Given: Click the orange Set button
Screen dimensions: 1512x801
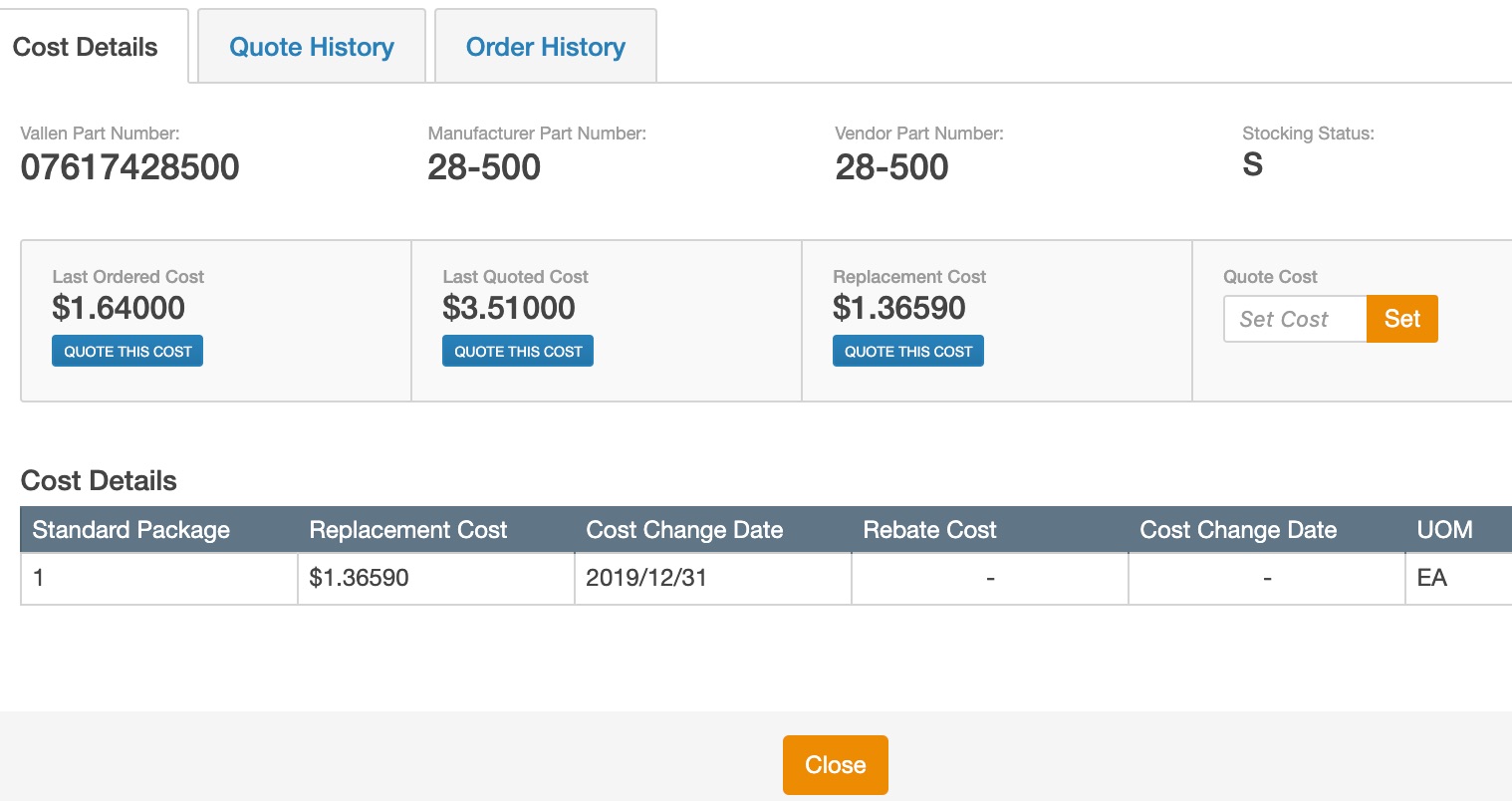Looking at the screenshot, I should tap(1401, 319).
